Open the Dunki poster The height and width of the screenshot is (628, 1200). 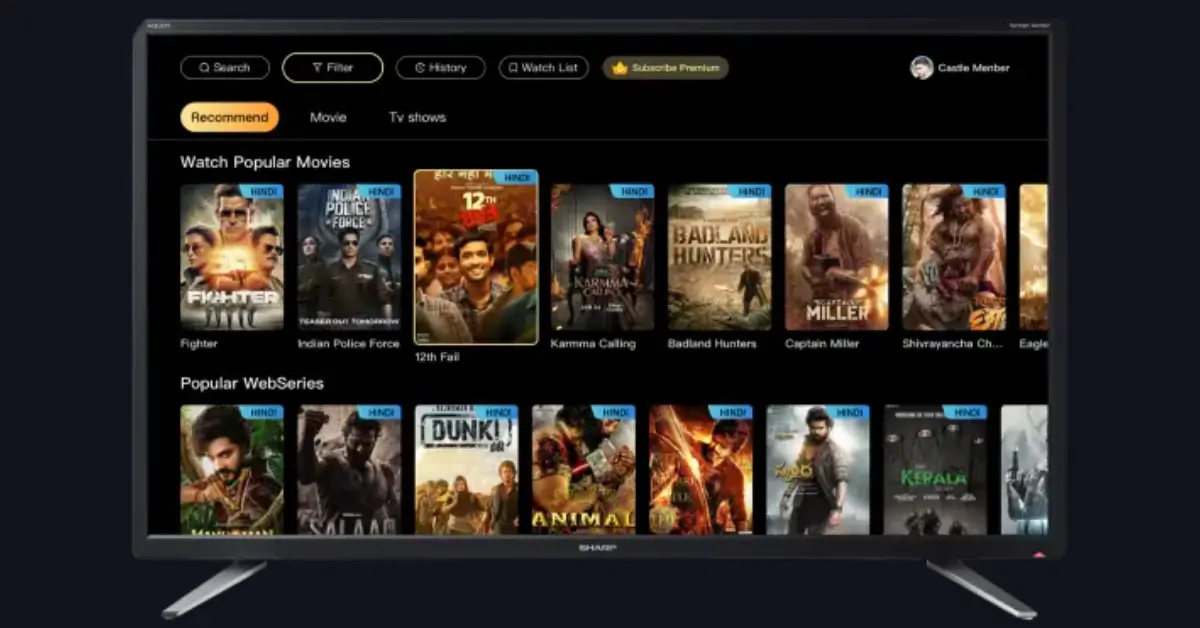click(x=466, y=469)
